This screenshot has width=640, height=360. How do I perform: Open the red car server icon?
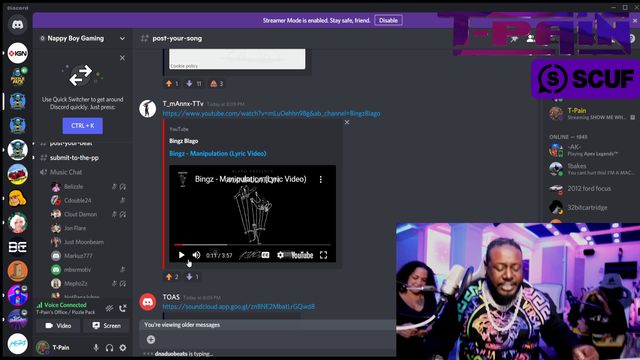18,174
